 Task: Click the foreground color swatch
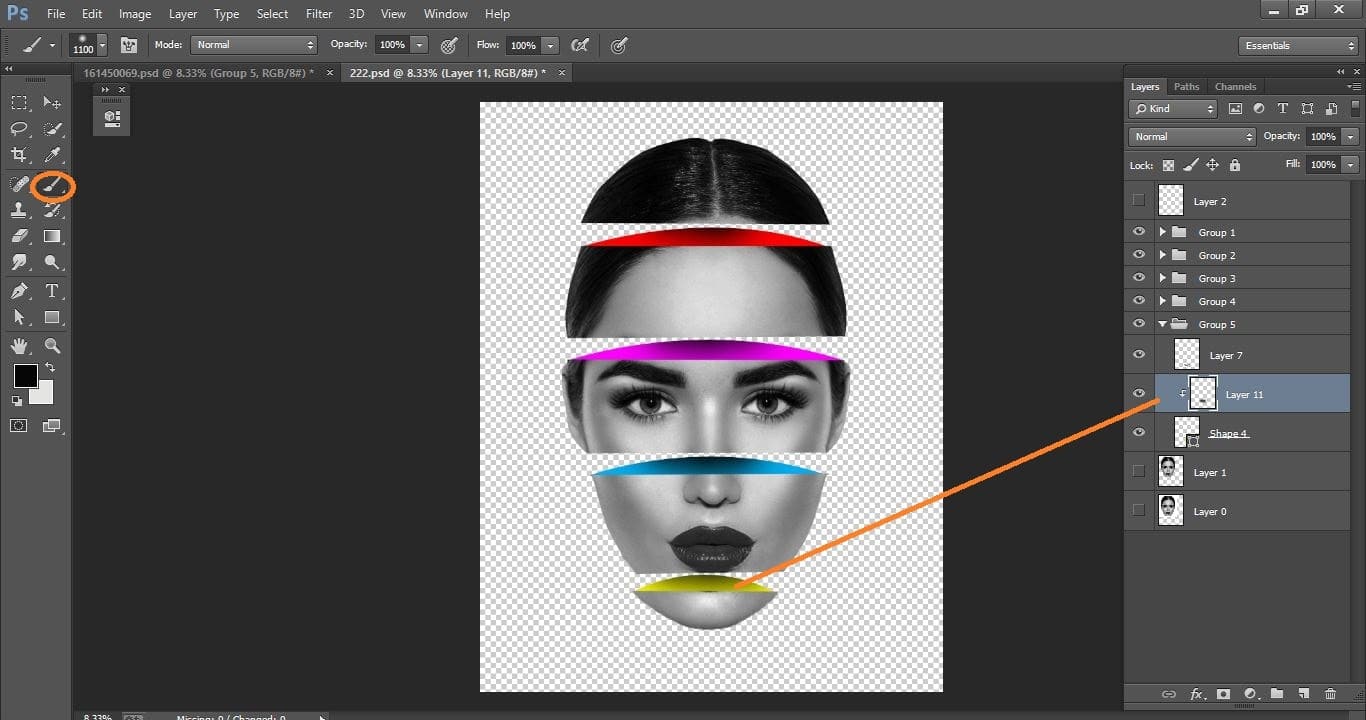coord(24,377)
